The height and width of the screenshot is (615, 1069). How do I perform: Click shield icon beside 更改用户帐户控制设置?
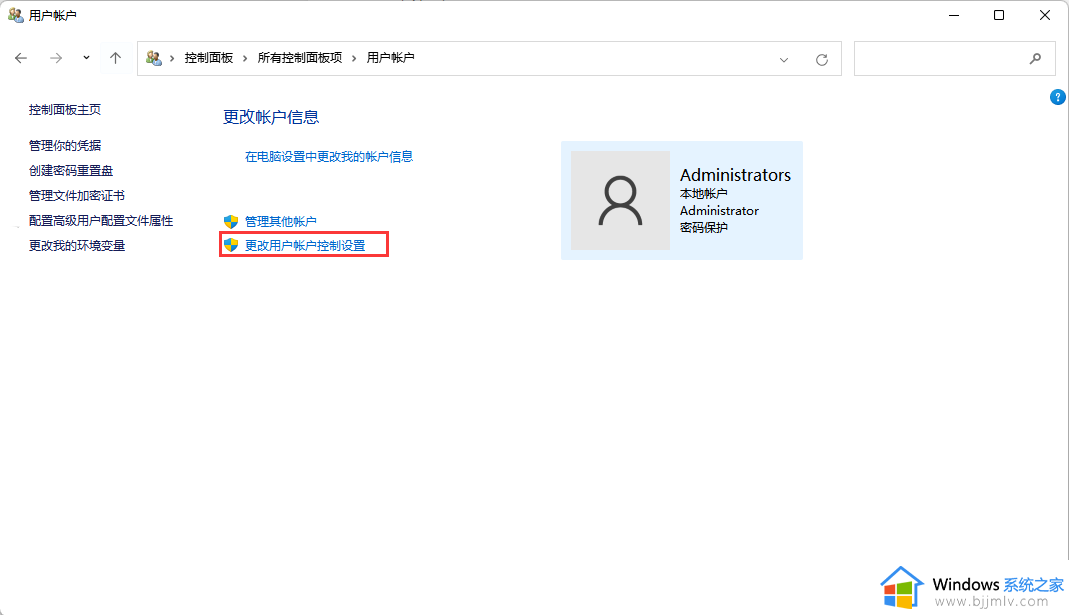(x=231, y=245)
